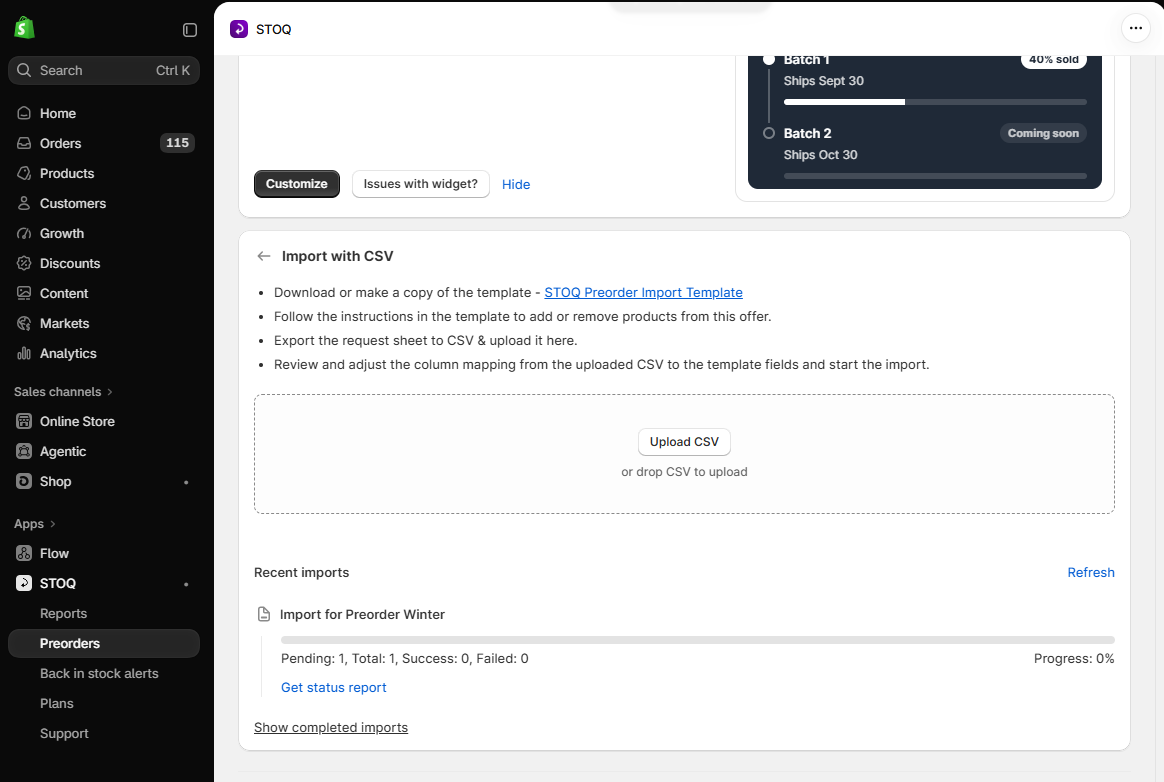Image resolution: width=1164 pixels, height=782 pixels.
Task: Expand the Apps section chevron
Action: [53, 524]
